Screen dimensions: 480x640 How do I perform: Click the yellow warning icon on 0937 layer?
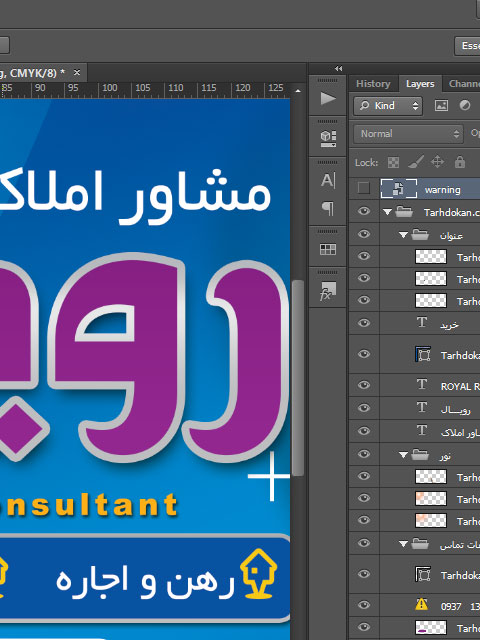421,604
